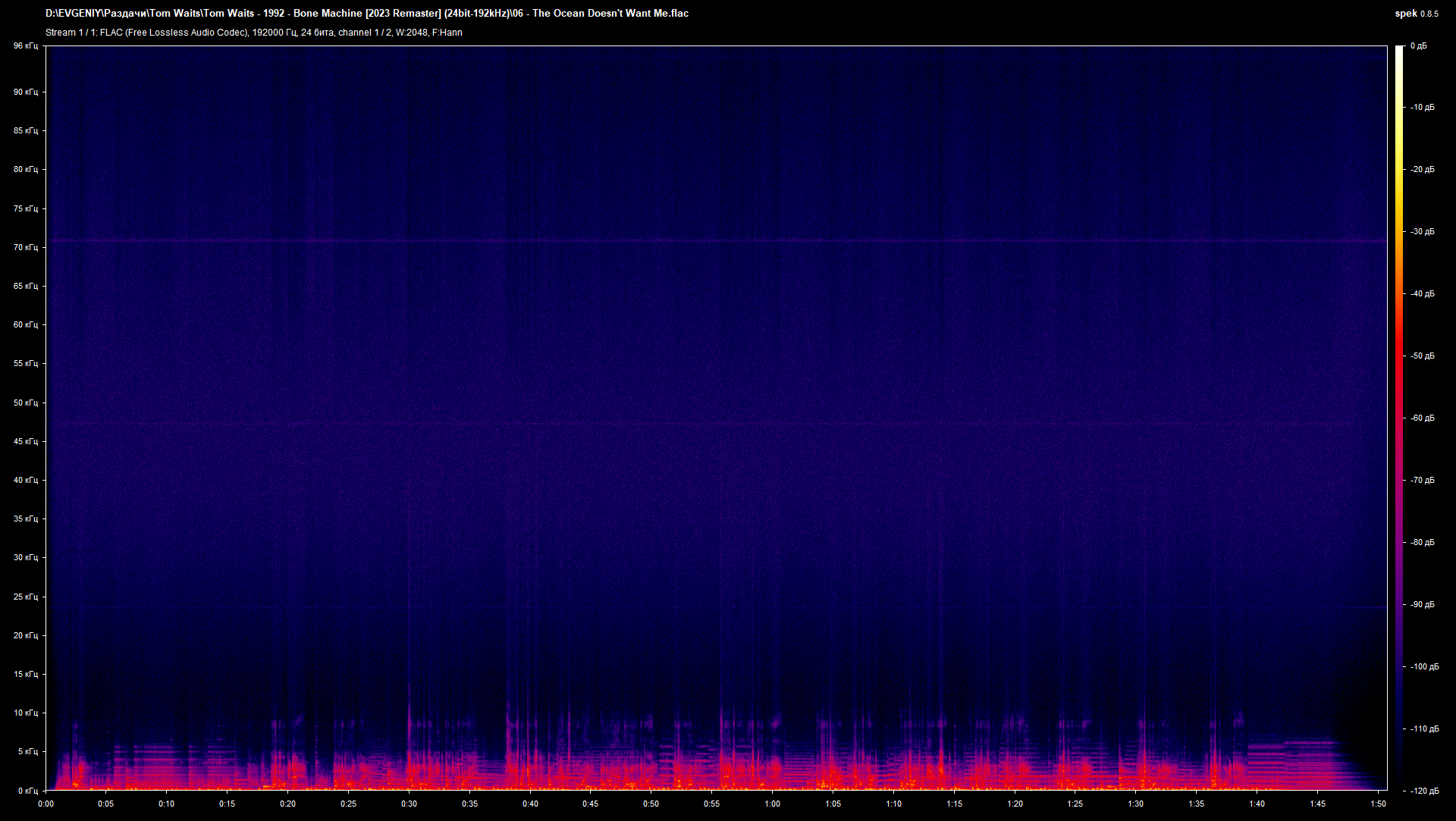Click the '0:00' time axis label
This screenshot has height=821, width=1456.
coord(45,804)
